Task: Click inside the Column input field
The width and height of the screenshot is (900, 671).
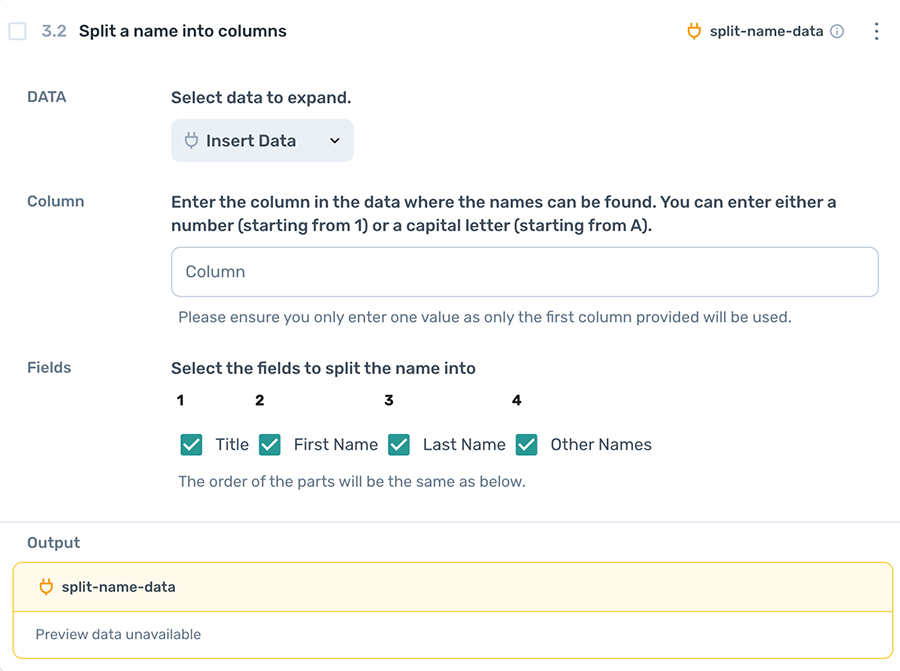Action: click(525, 271)
